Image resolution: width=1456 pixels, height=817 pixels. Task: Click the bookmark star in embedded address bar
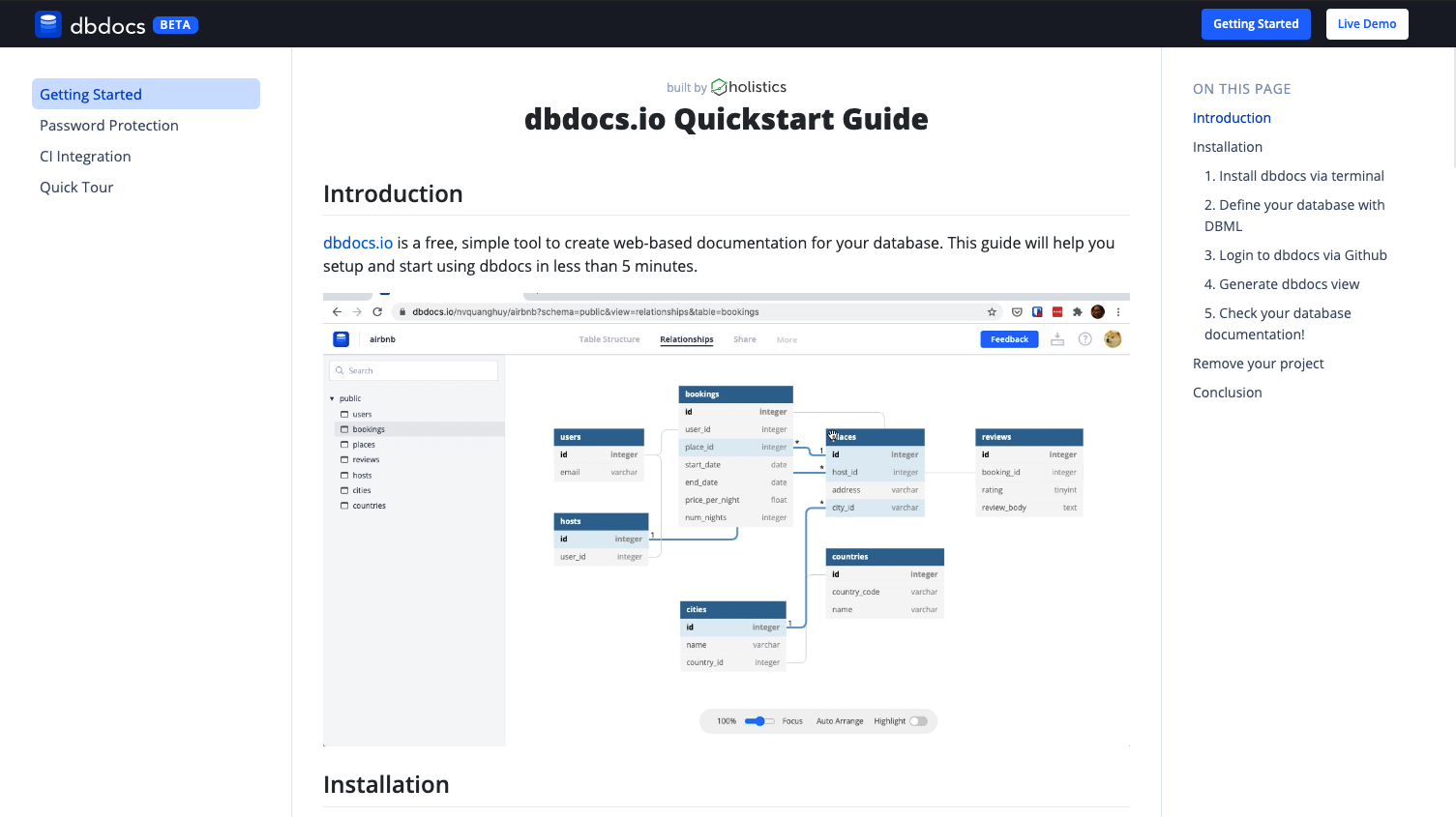pyautogui.click(x=992, y=312)
